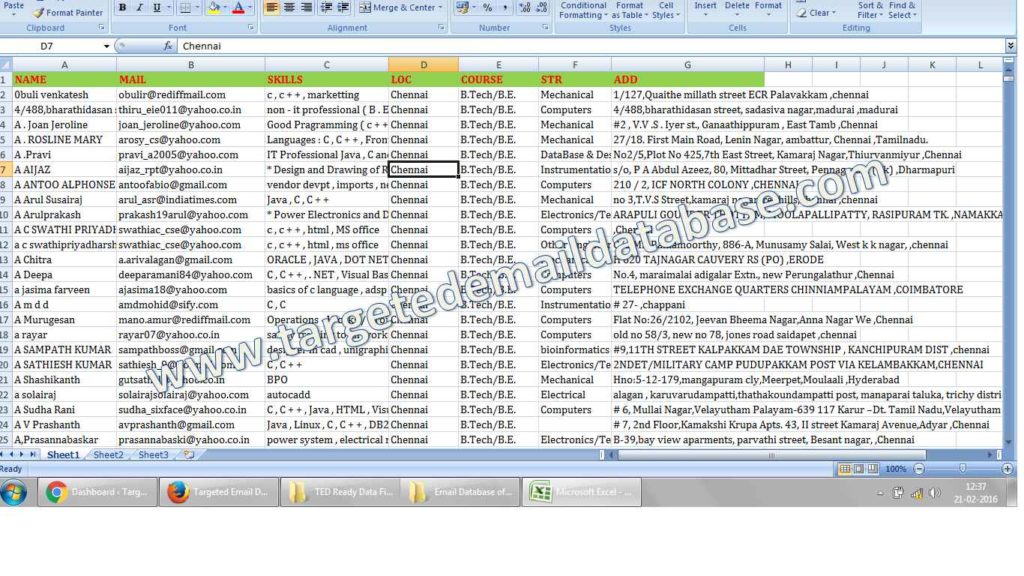
Task: Align text left in Alignment group
Action: (x=272, y=8)
